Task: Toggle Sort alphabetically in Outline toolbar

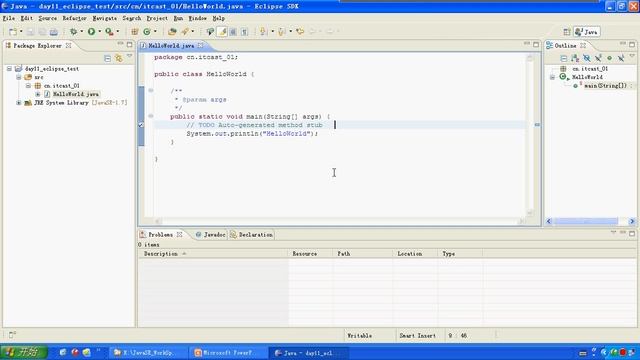Action: 575,58
